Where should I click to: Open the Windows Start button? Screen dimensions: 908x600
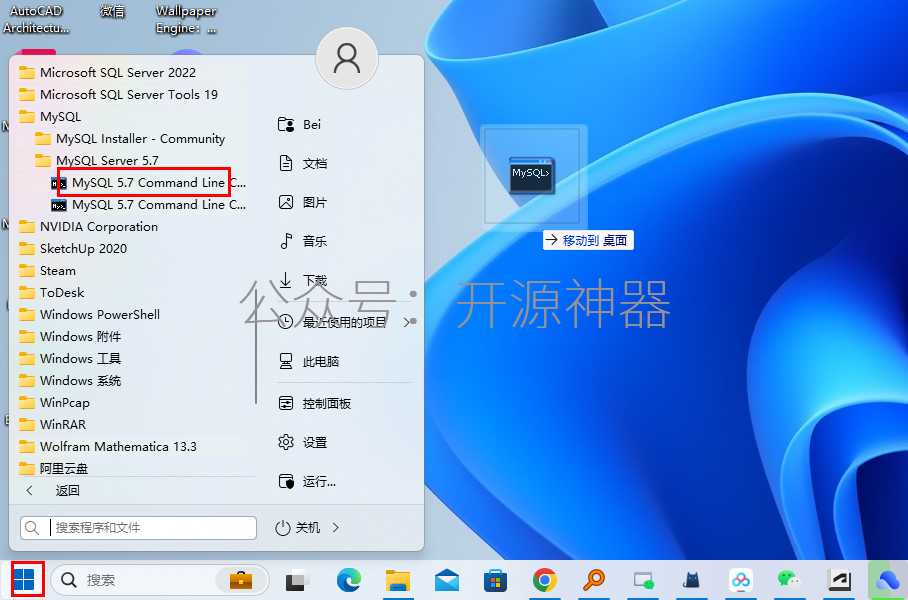pos(24,579)
